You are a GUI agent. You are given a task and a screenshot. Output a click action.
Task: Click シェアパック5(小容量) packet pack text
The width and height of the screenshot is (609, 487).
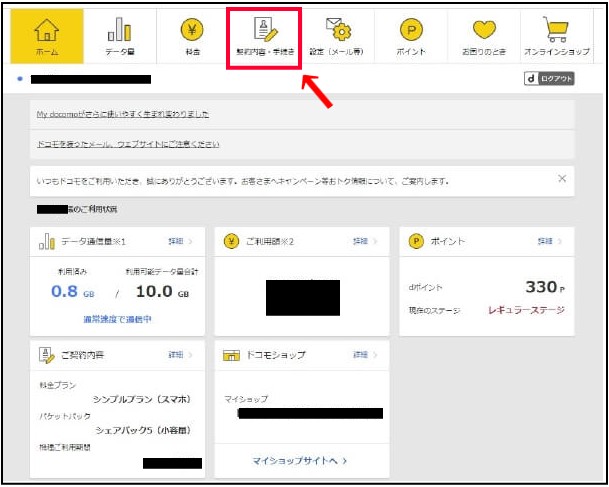click(143, 430)
